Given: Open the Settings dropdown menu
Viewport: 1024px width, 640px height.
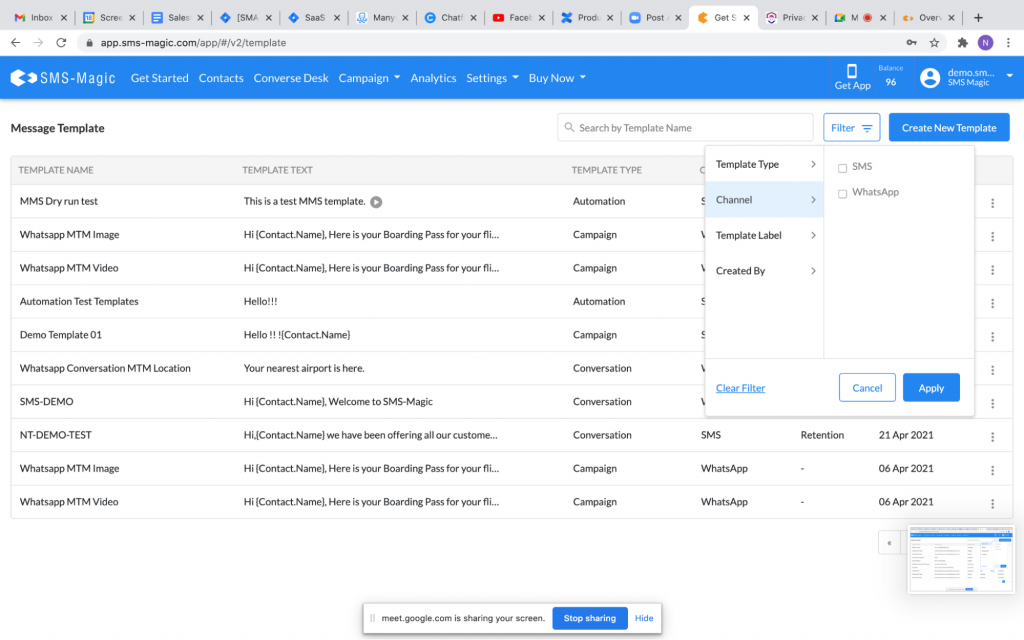Looking at the screenshot, I should pyautogui.click(x=492, y=78).
